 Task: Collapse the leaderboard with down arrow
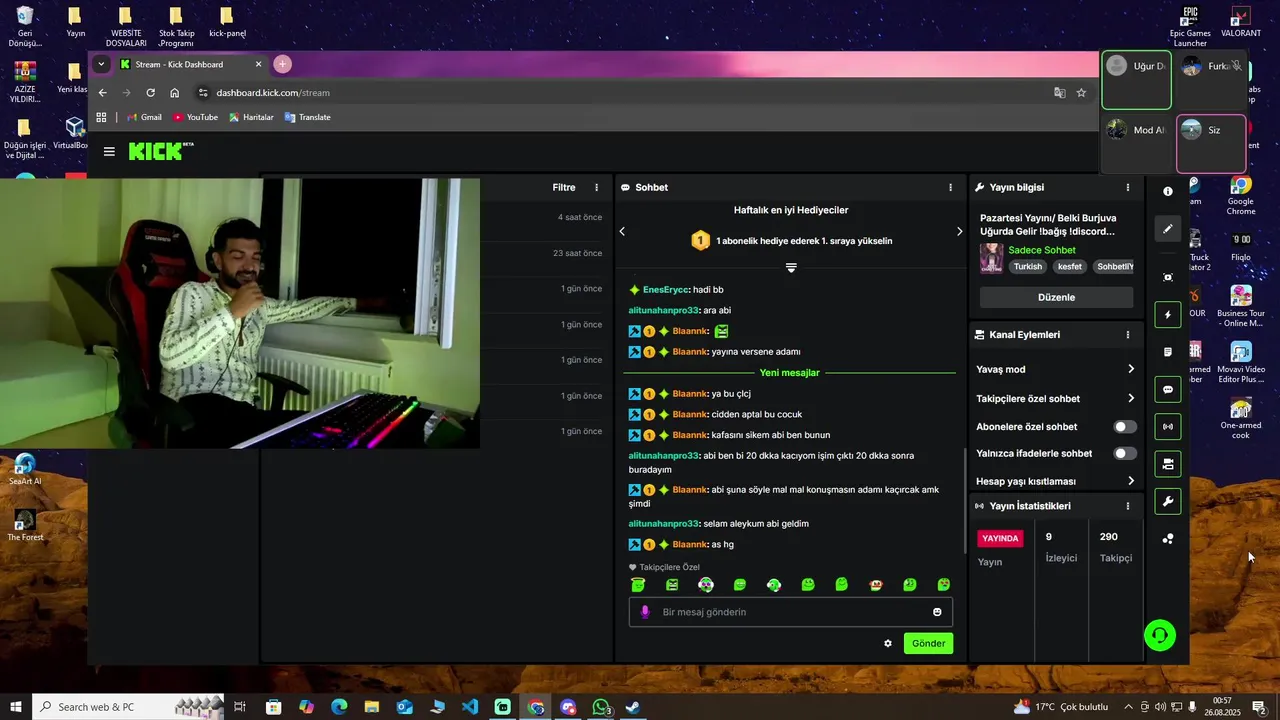[x=791, y=268]
